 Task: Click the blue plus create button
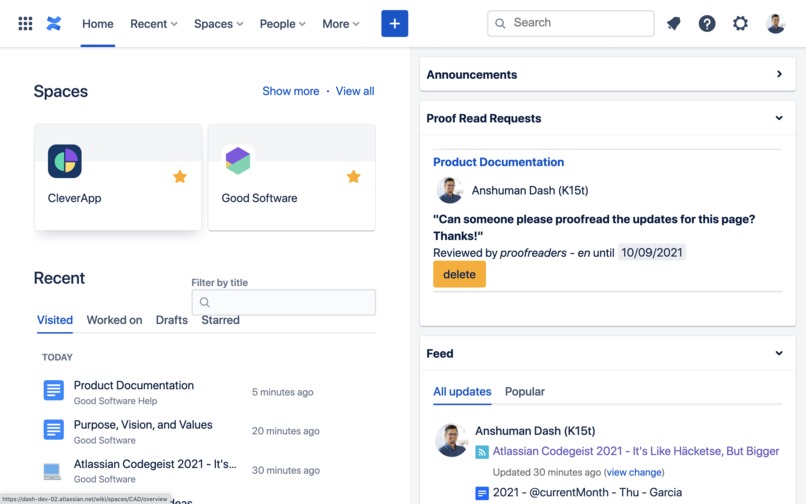click(x=394, y=24)
